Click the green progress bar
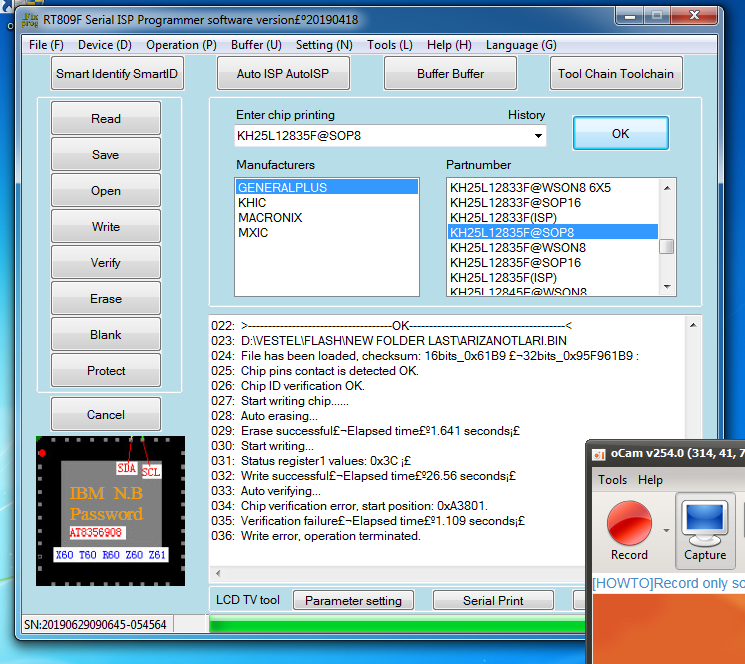This screenshot has width=745, height=664. click(x=395, y=627)
